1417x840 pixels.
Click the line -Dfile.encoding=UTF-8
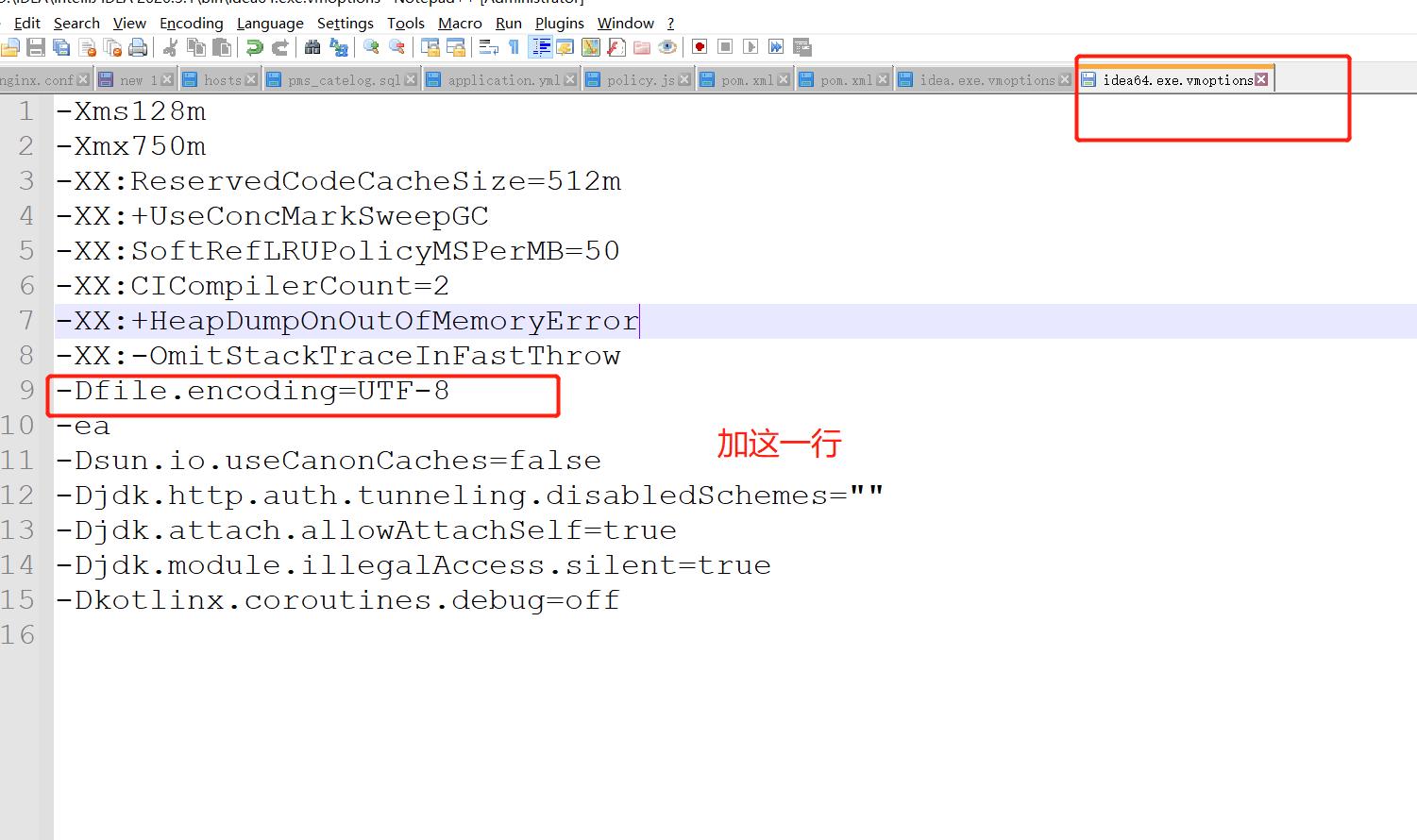(x=252, y=391)
